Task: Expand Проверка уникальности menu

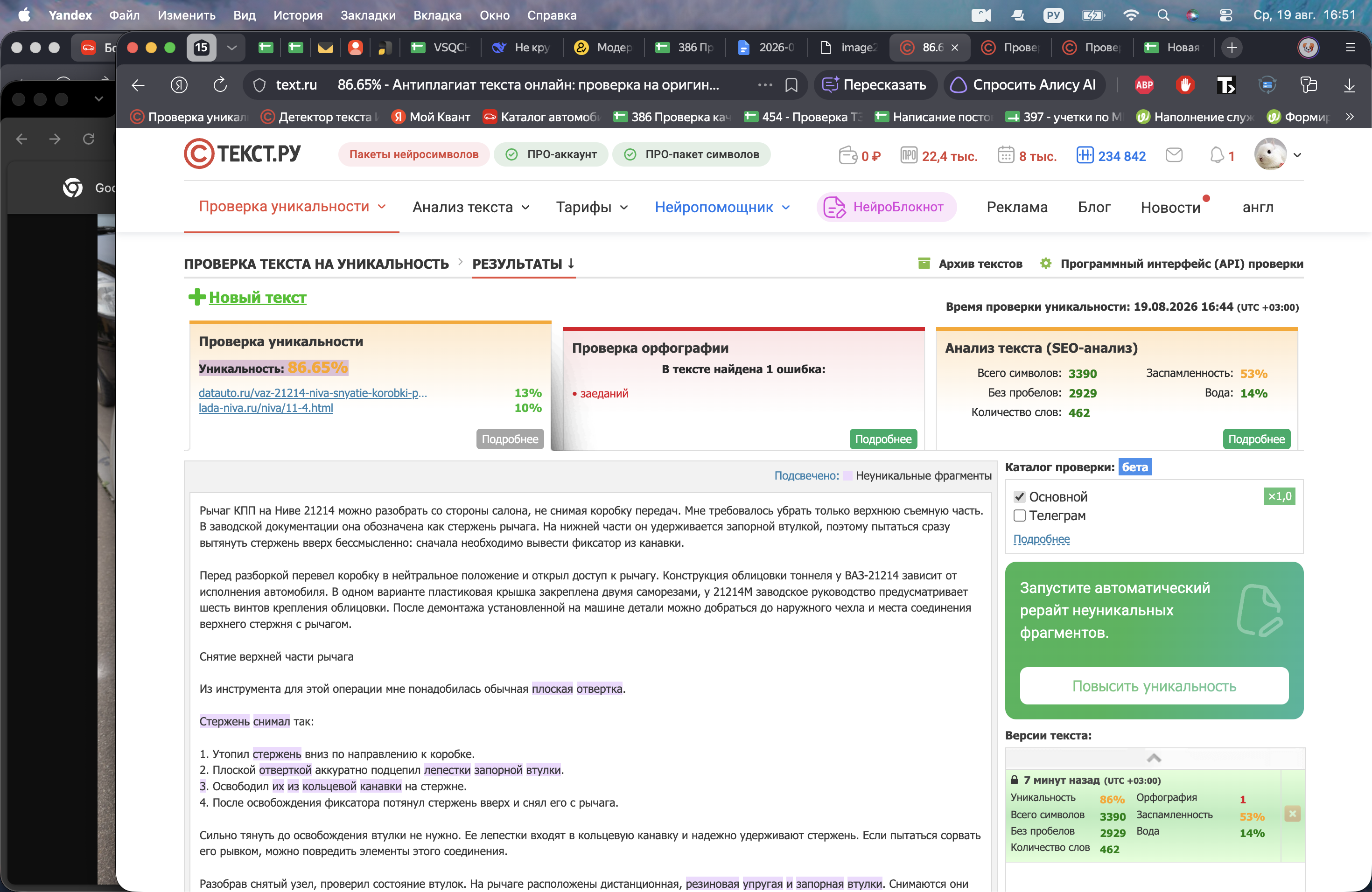Action: click(292, 206)
